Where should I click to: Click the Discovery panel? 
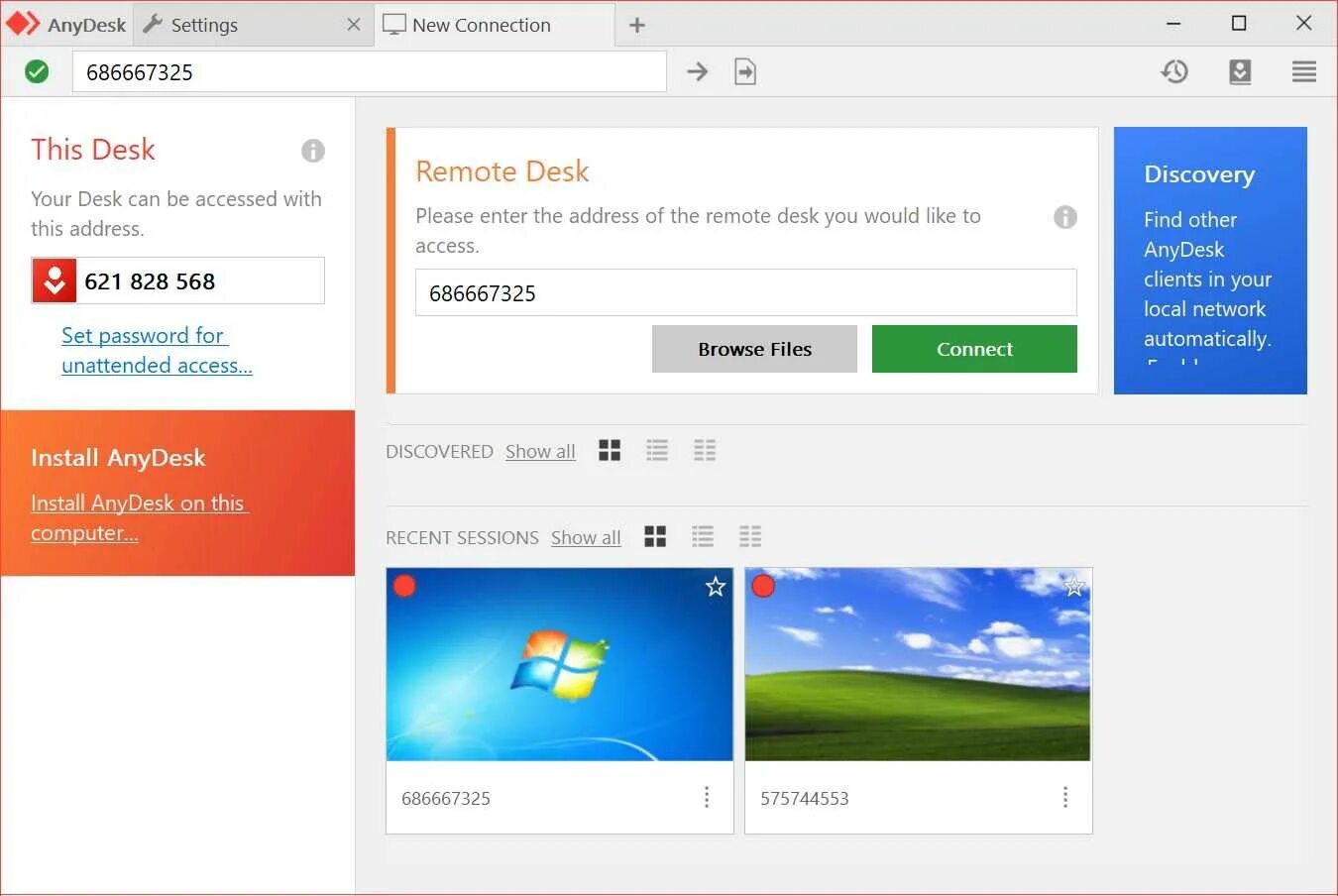point(1210,261)
